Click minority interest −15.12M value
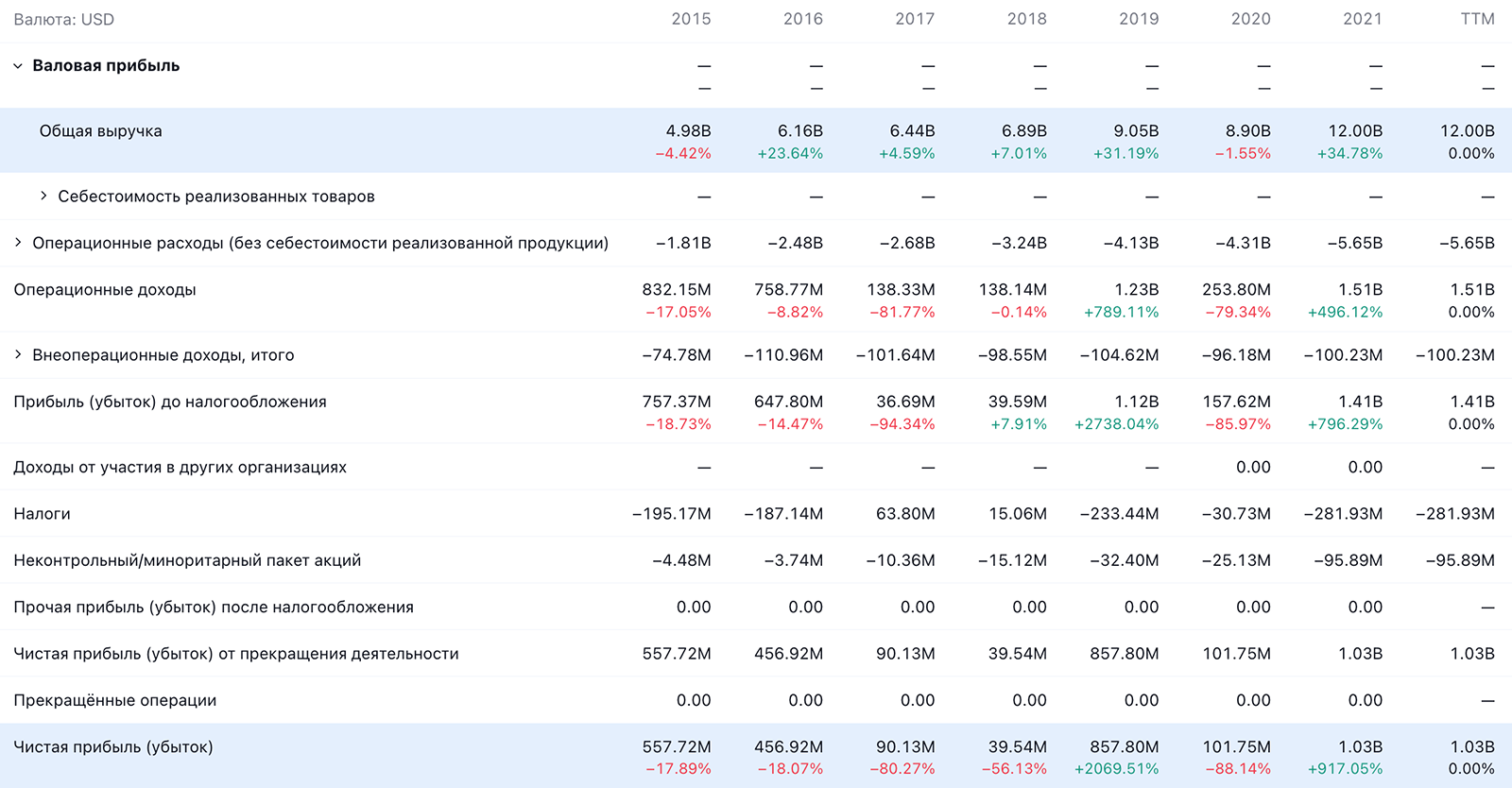Viewport: 1512px width, 788px height. coord(1012,560)
